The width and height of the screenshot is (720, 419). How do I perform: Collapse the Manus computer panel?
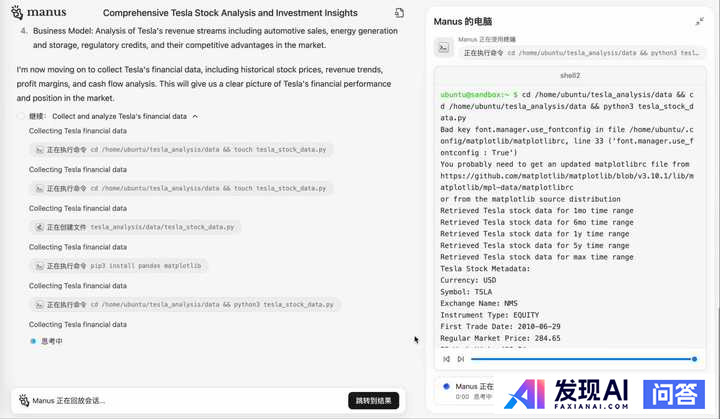click(x=699, y=21)
